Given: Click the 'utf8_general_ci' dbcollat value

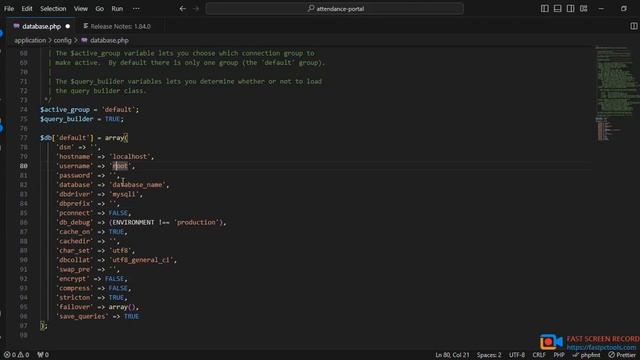Looking at the screenshot, I should 142,260.
